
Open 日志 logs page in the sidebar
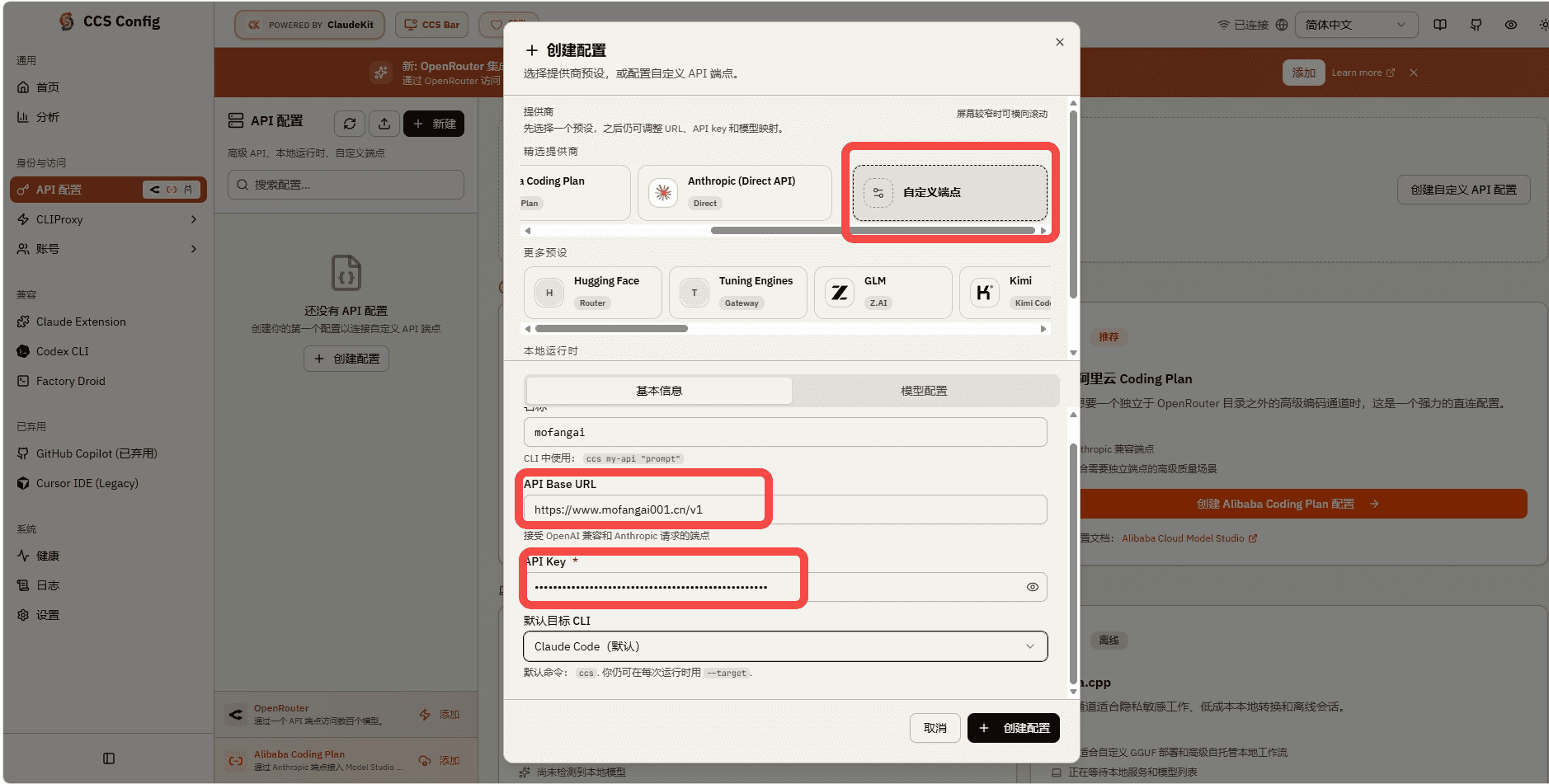pyautogui.click(x=107, y=585)
